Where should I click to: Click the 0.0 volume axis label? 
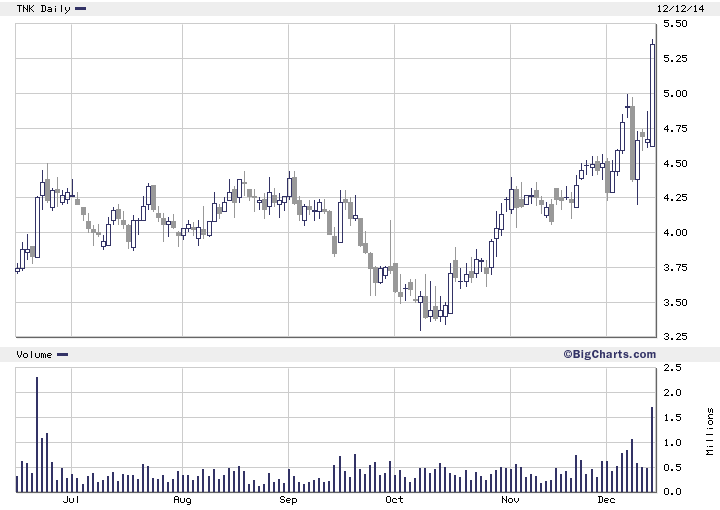673,492
